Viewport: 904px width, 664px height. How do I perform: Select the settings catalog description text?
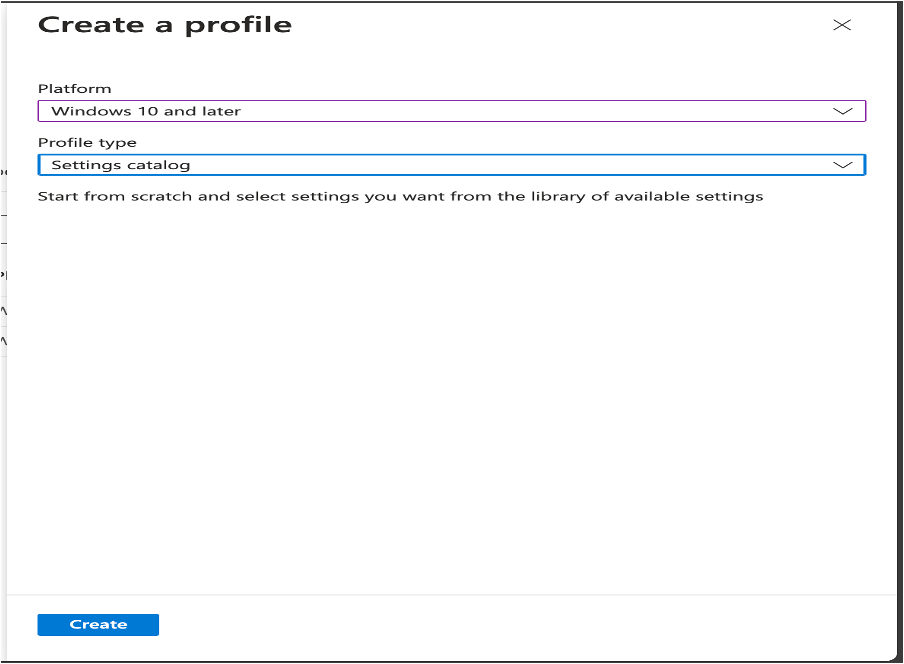tap(400, 196)
